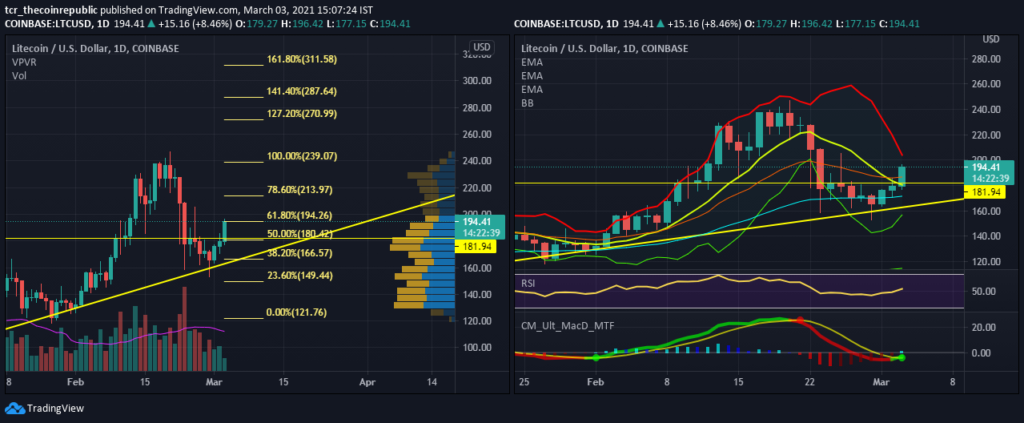Screen dimensions: 1024x423
Task: Click the 141.40%(287.64) Fibonacci label
Action: [x=301, y=91]
